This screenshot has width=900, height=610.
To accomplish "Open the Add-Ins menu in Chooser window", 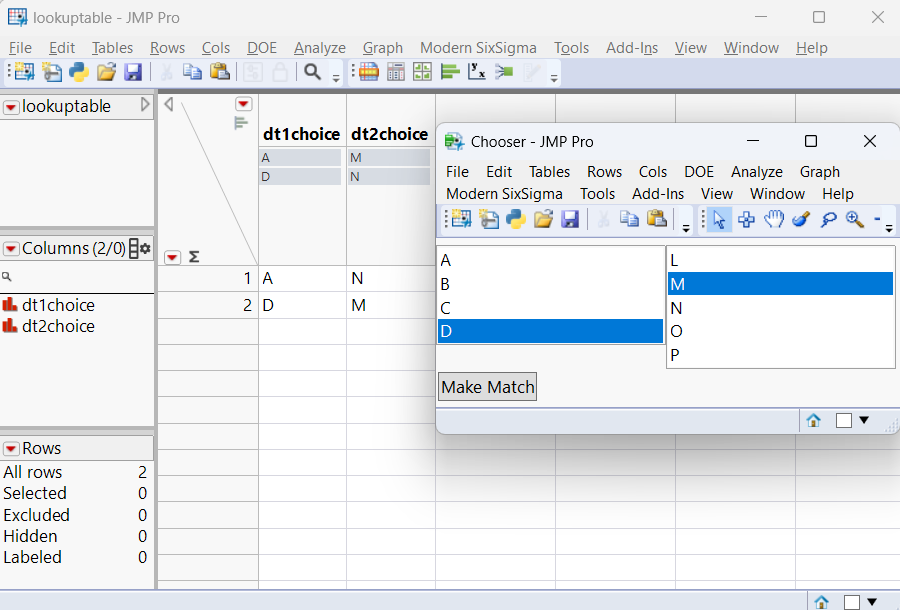I will coord(658,194).
